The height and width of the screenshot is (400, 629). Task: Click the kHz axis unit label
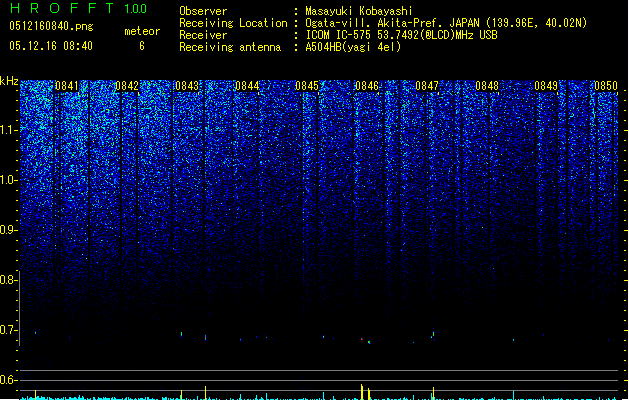pos(9,81)
